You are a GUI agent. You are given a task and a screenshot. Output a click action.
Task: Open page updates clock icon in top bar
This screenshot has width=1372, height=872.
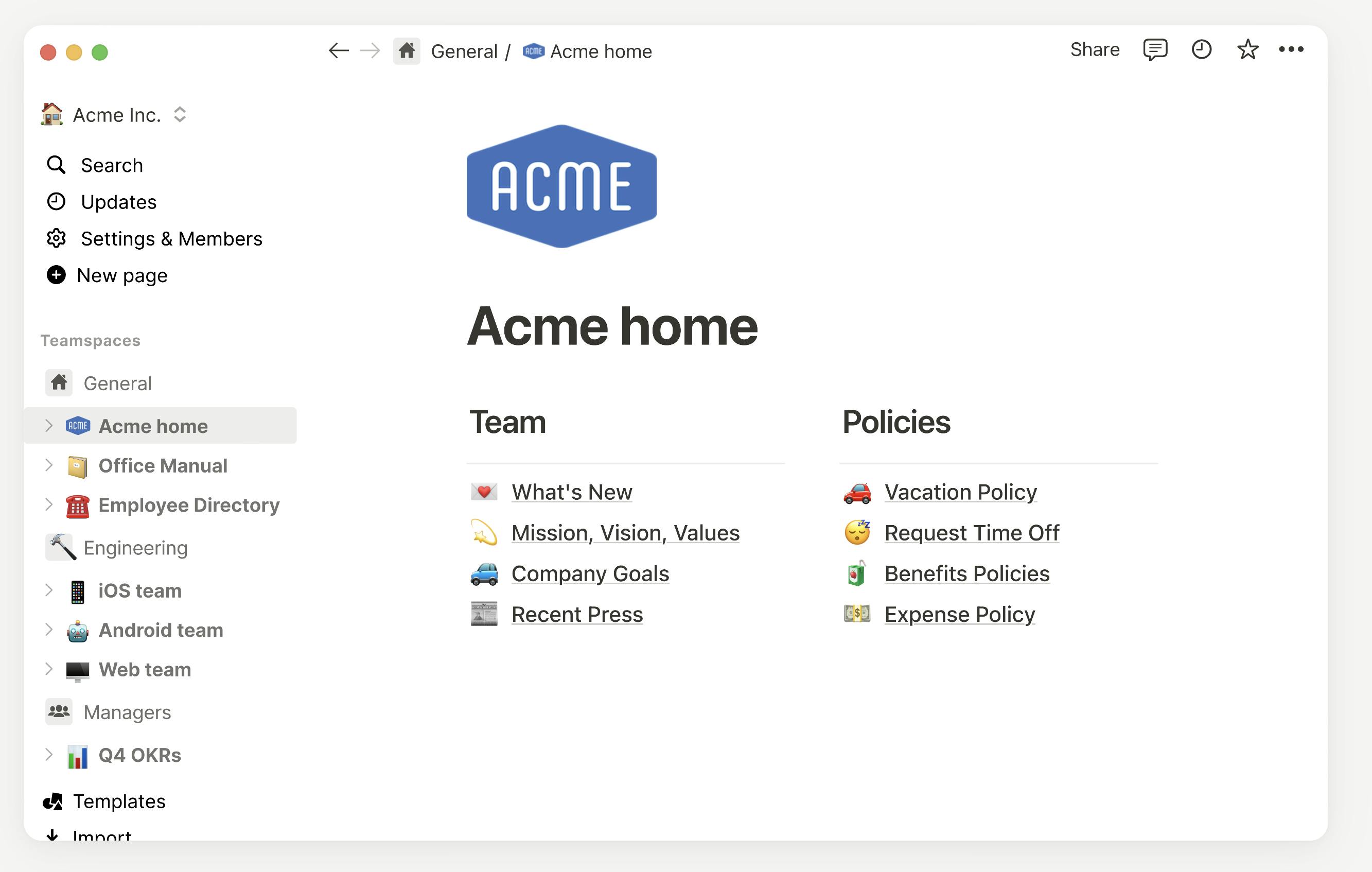(x=1201, y=49)
